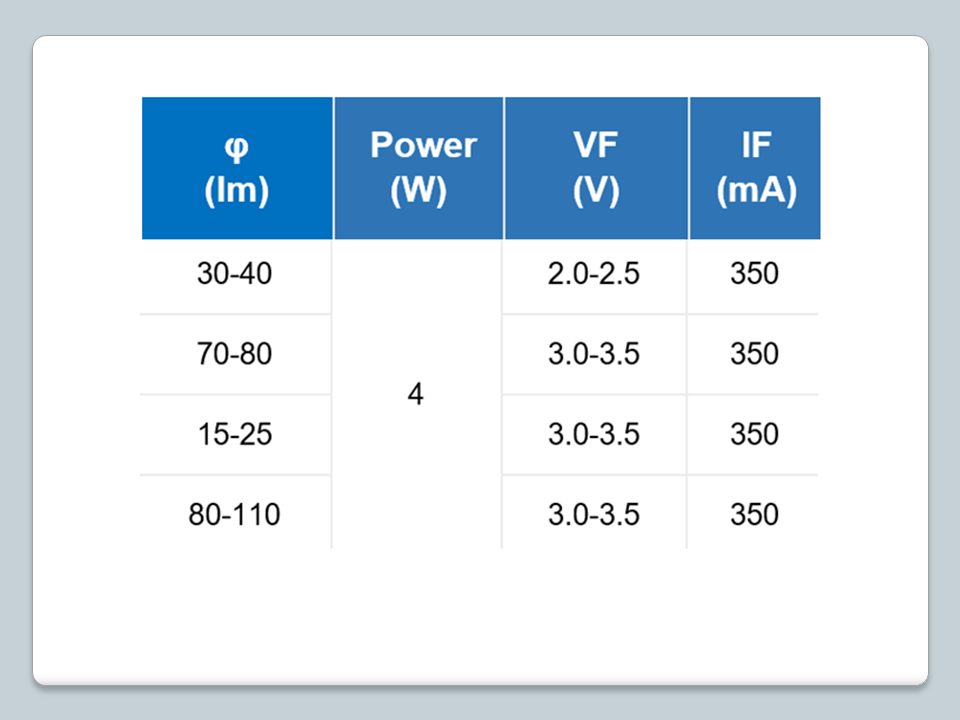The height and width of the screenshot is (720, 960).
Task: Select the Power (W) column header
Action: tap(418, 167)
